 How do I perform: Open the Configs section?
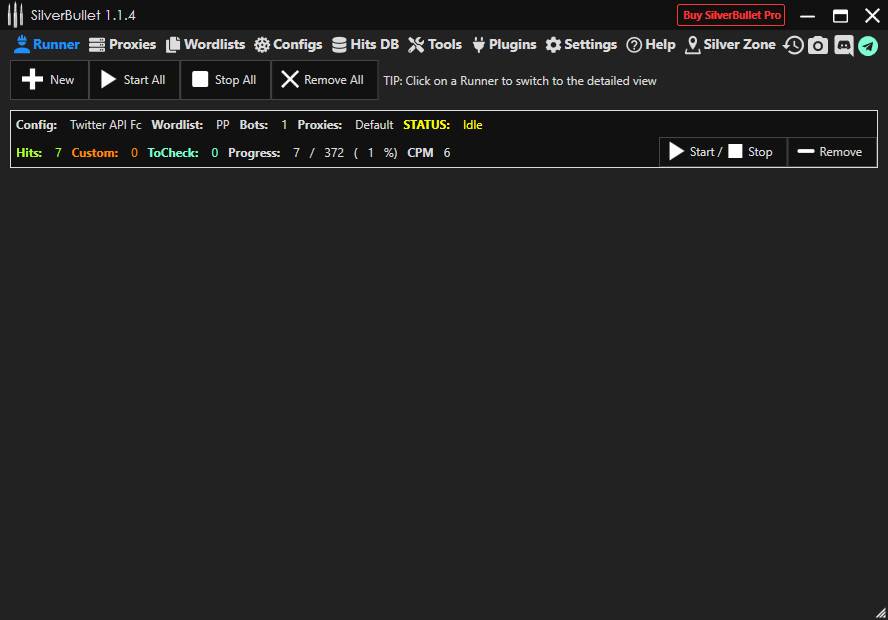pyautogui.click(x=288, y=45)
